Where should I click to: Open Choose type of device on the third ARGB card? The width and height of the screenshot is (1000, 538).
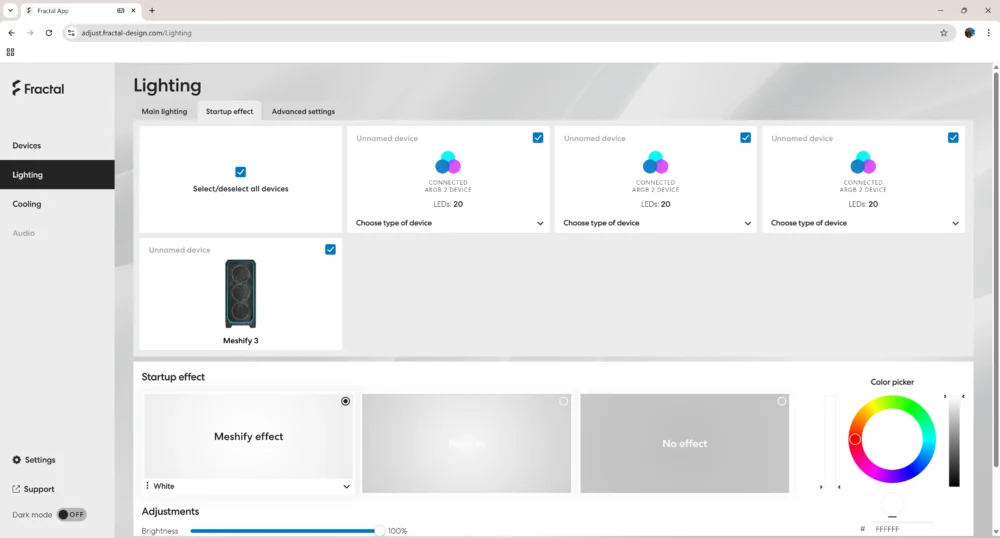864,223
